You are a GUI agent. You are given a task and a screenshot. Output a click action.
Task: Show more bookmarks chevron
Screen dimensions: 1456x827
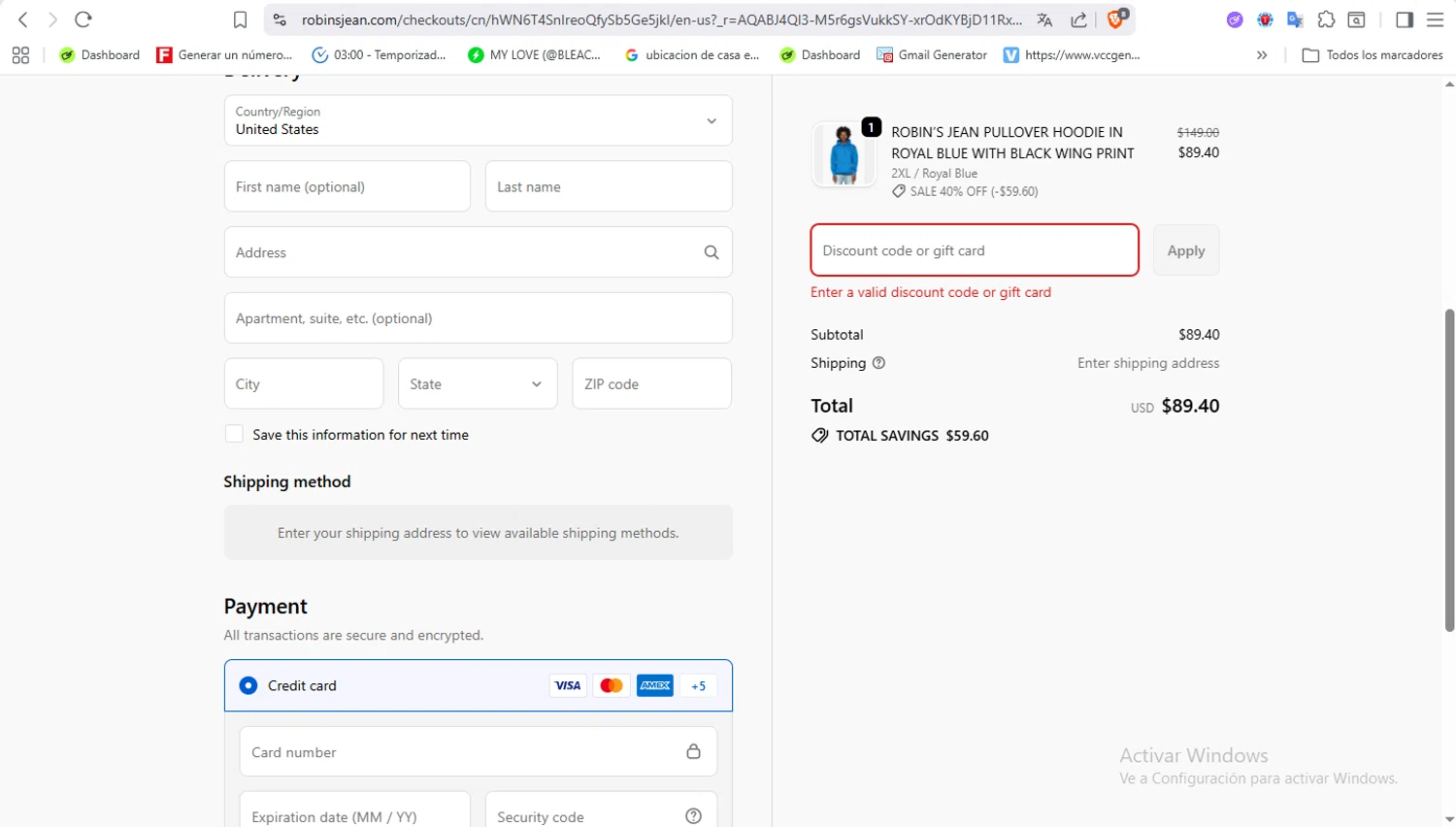(x=1262, y=55)
